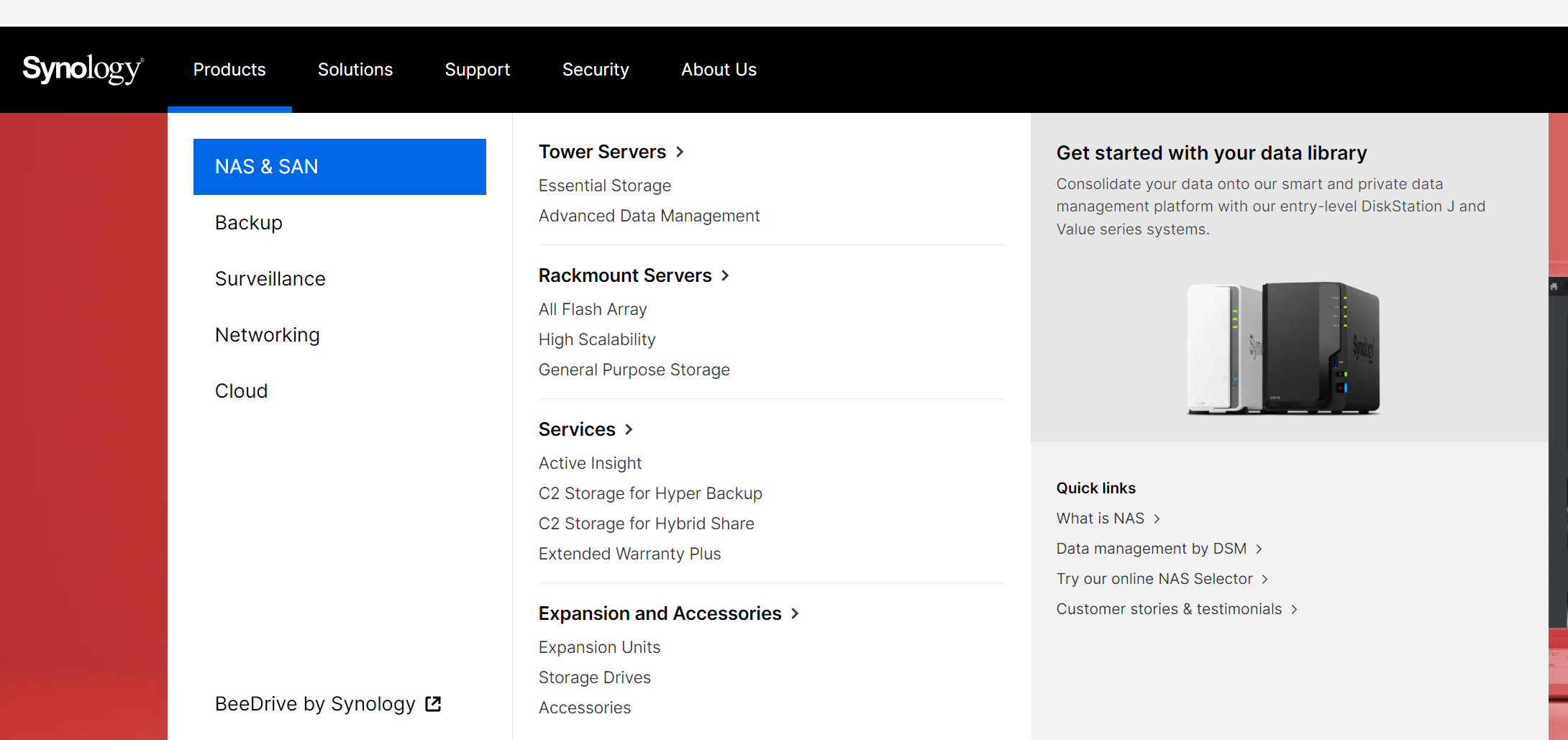
Task: Open C2 Storage for Hyper Backup link
Action: coord(651,493)
